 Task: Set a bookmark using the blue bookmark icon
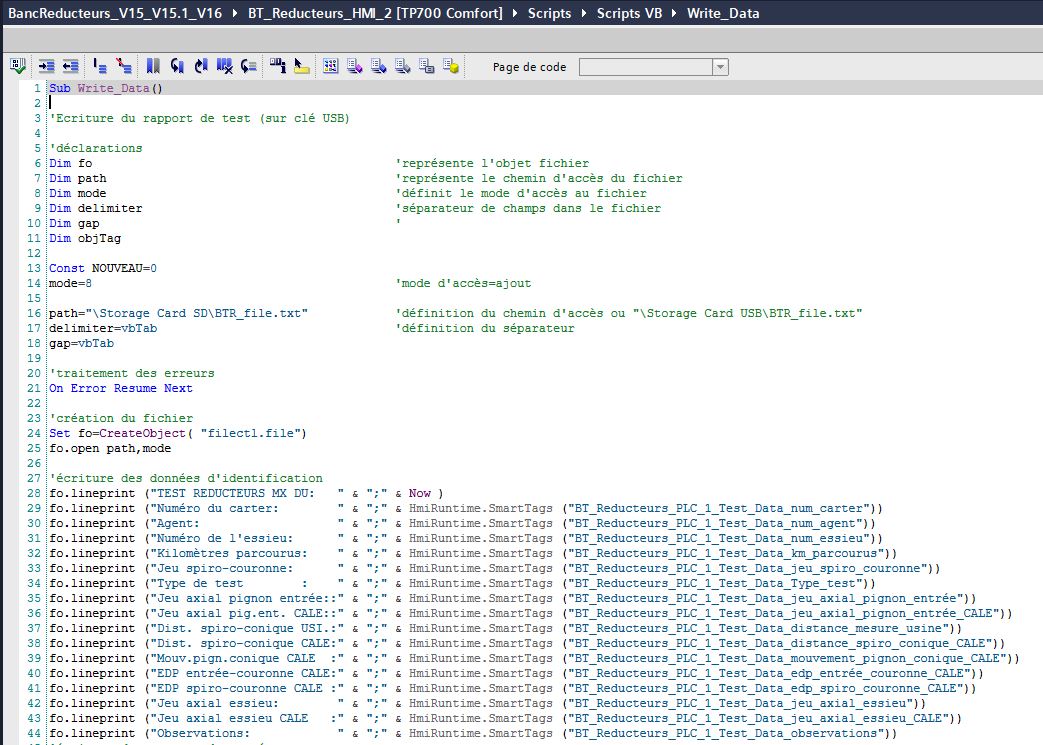point(153,67)
